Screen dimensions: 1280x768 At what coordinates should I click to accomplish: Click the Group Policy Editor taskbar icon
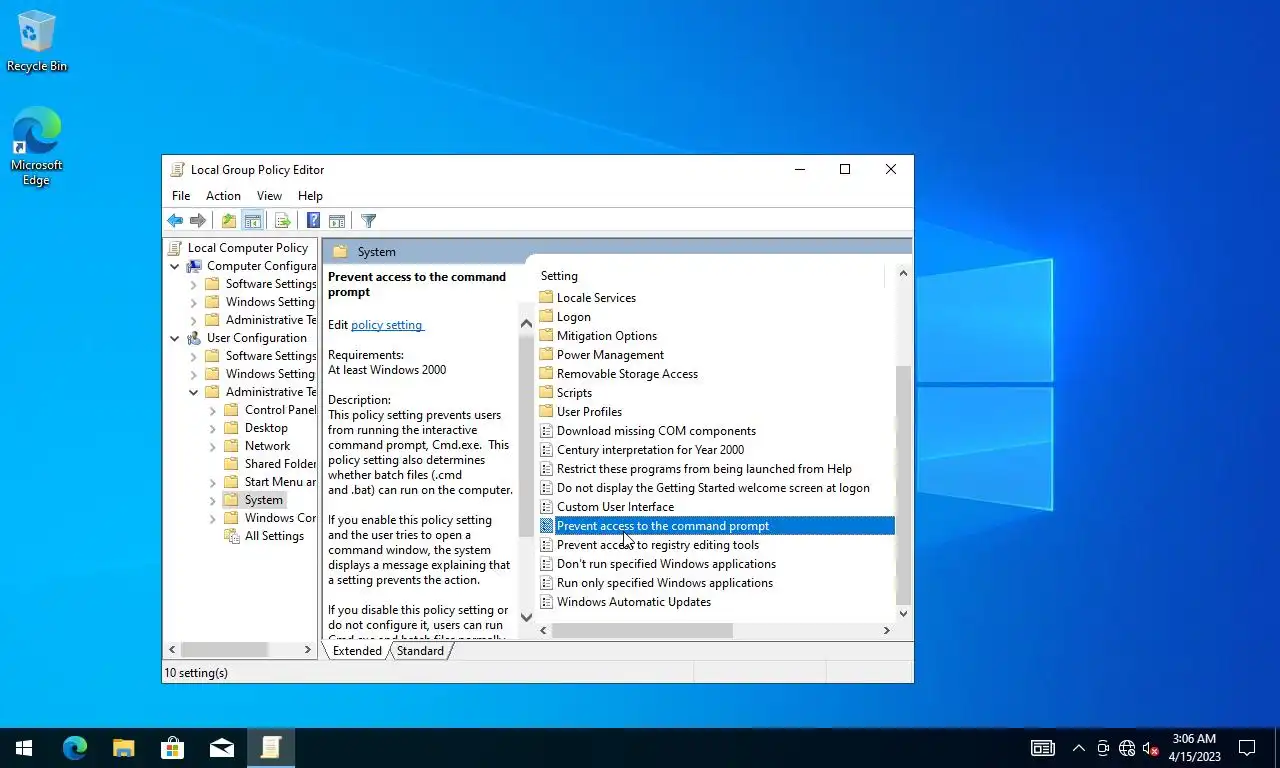(x=270, y=747)
